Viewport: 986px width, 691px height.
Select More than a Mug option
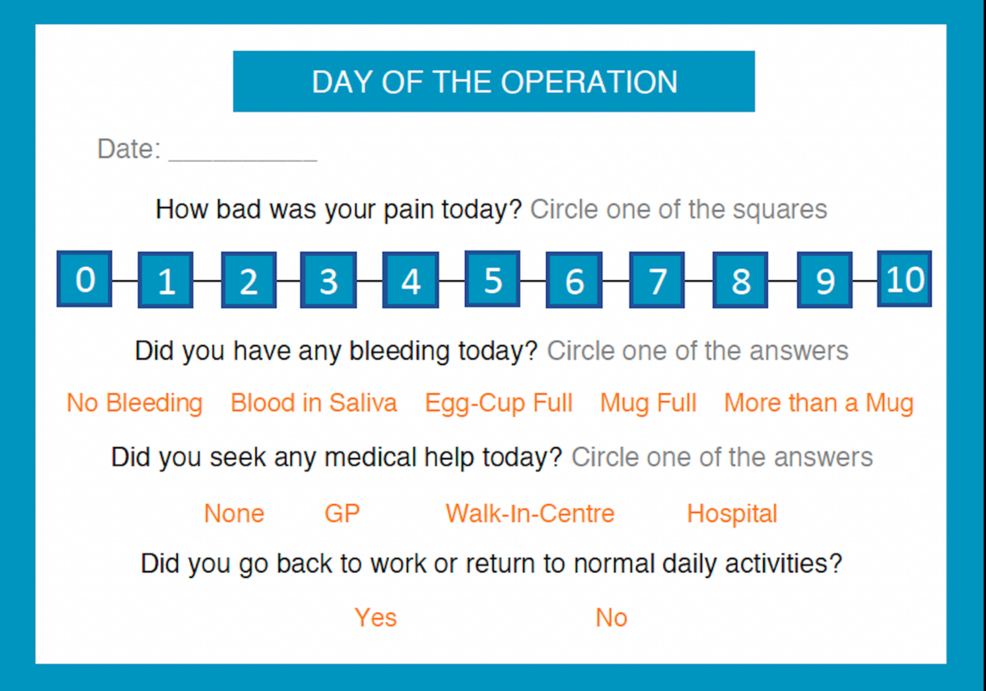pos(819,404)
